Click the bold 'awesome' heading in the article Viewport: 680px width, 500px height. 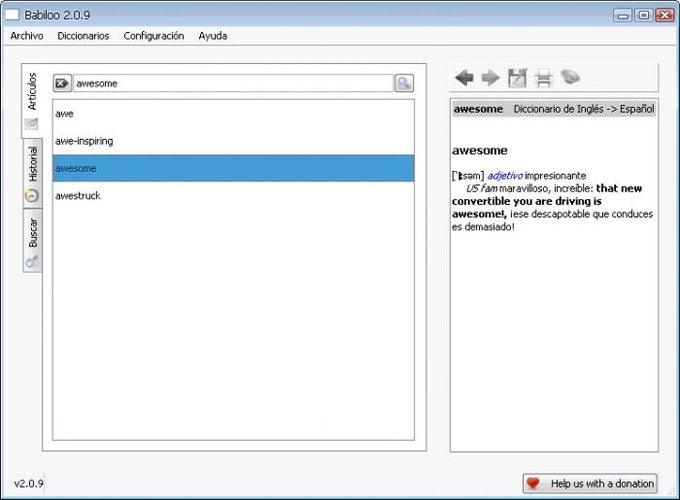point(480,150)
